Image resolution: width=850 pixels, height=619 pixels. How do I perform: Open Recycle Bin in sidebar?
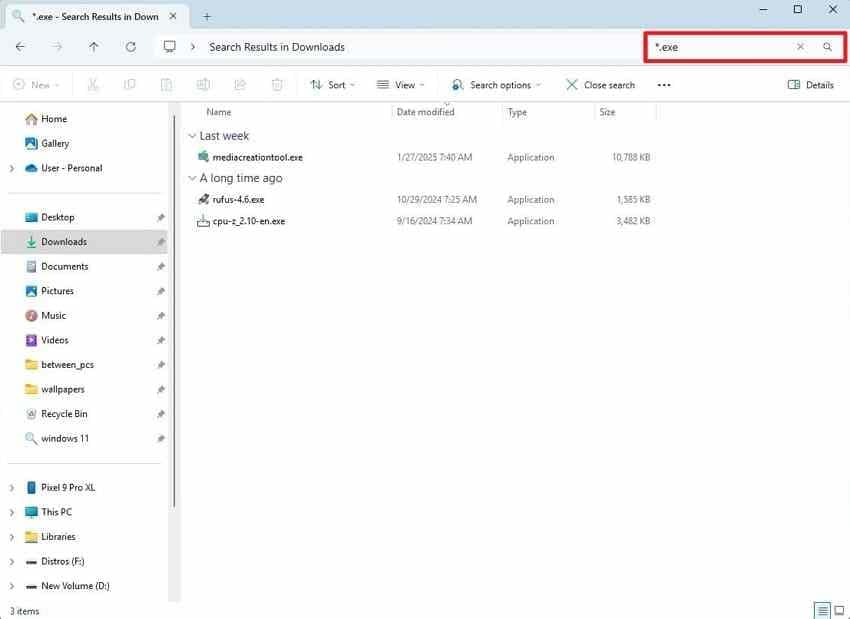pos(64,414)
